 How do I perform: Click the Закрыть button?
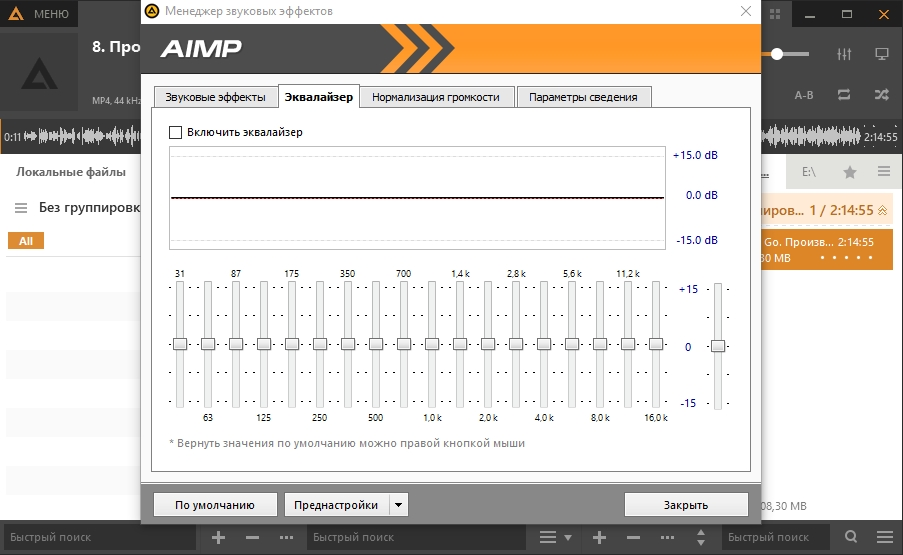coord(686,505)
